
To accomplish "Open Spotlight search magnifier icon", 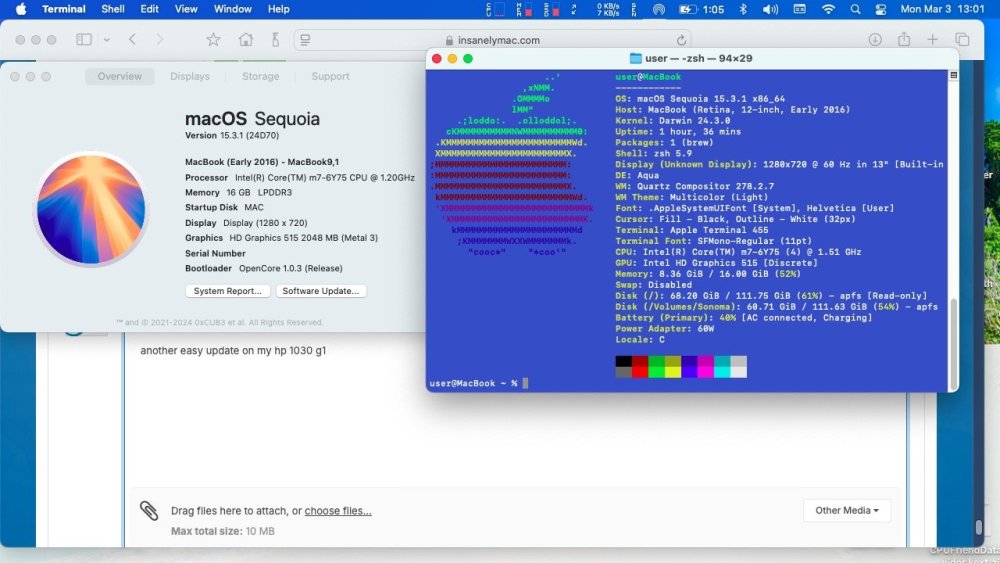I will [855, 9].
